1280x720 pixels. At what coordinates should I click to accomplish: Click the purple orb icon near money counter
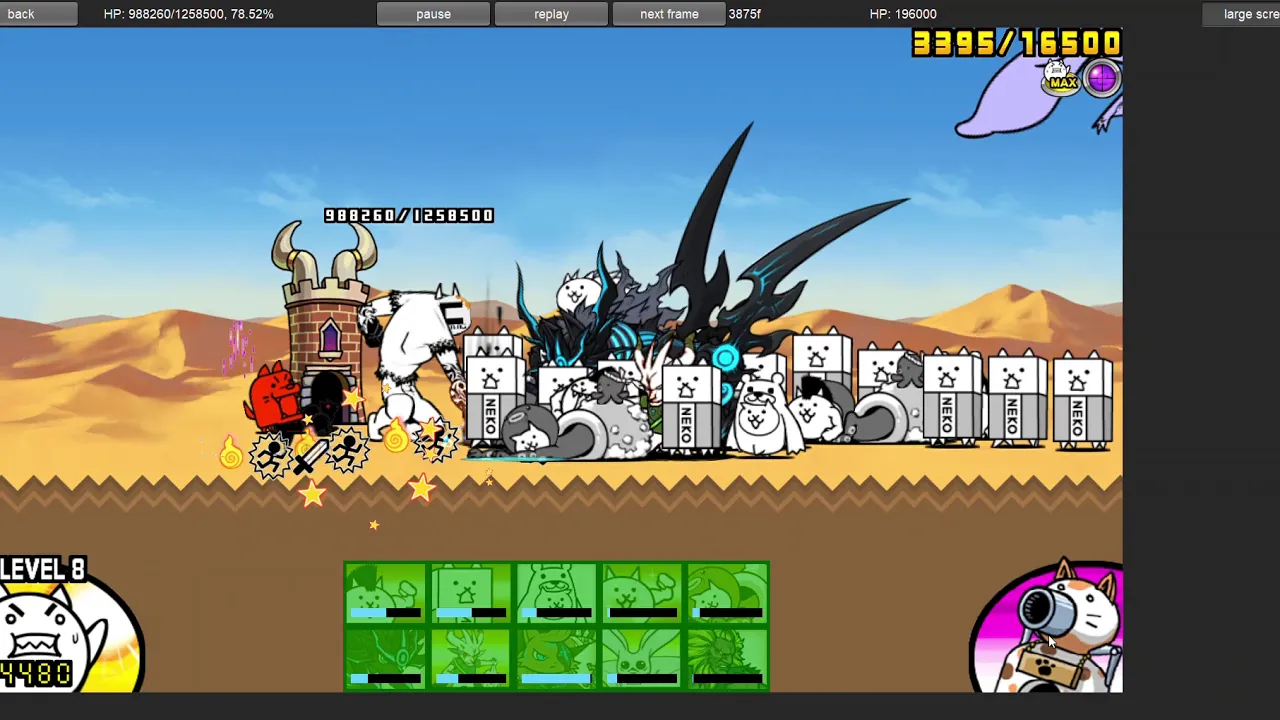click(x=1102, y=79)
